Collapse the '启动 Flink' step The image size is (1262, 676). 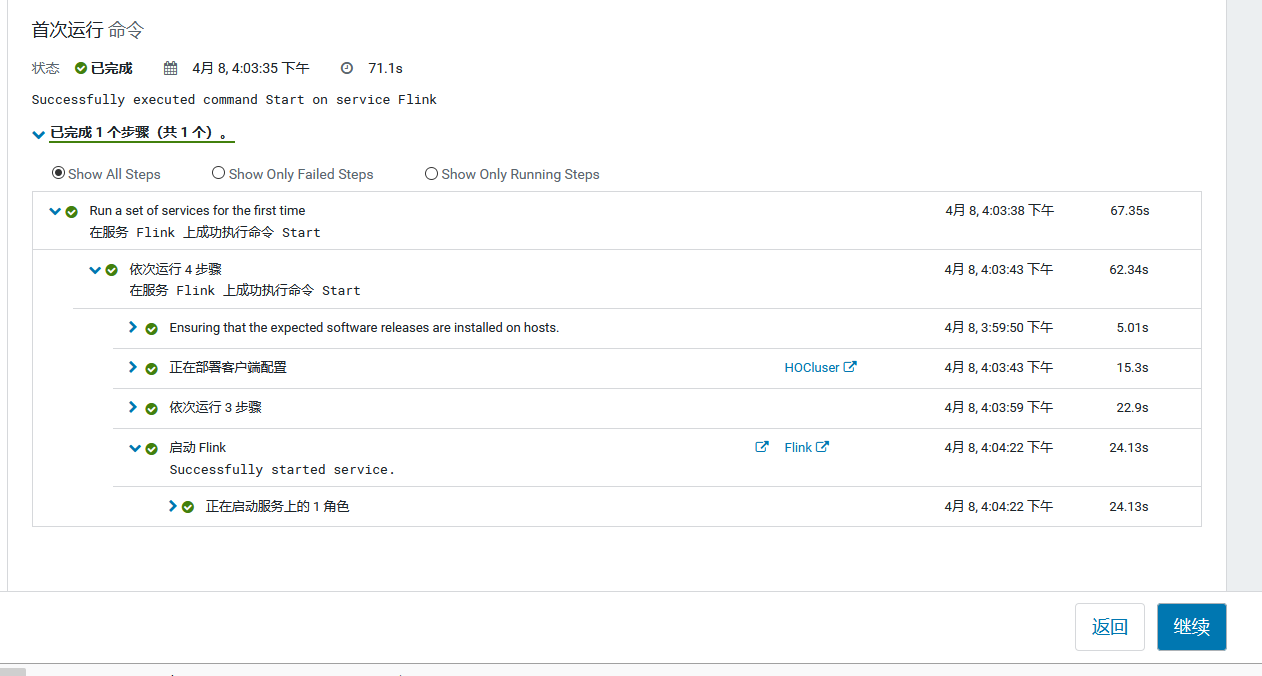135,448
